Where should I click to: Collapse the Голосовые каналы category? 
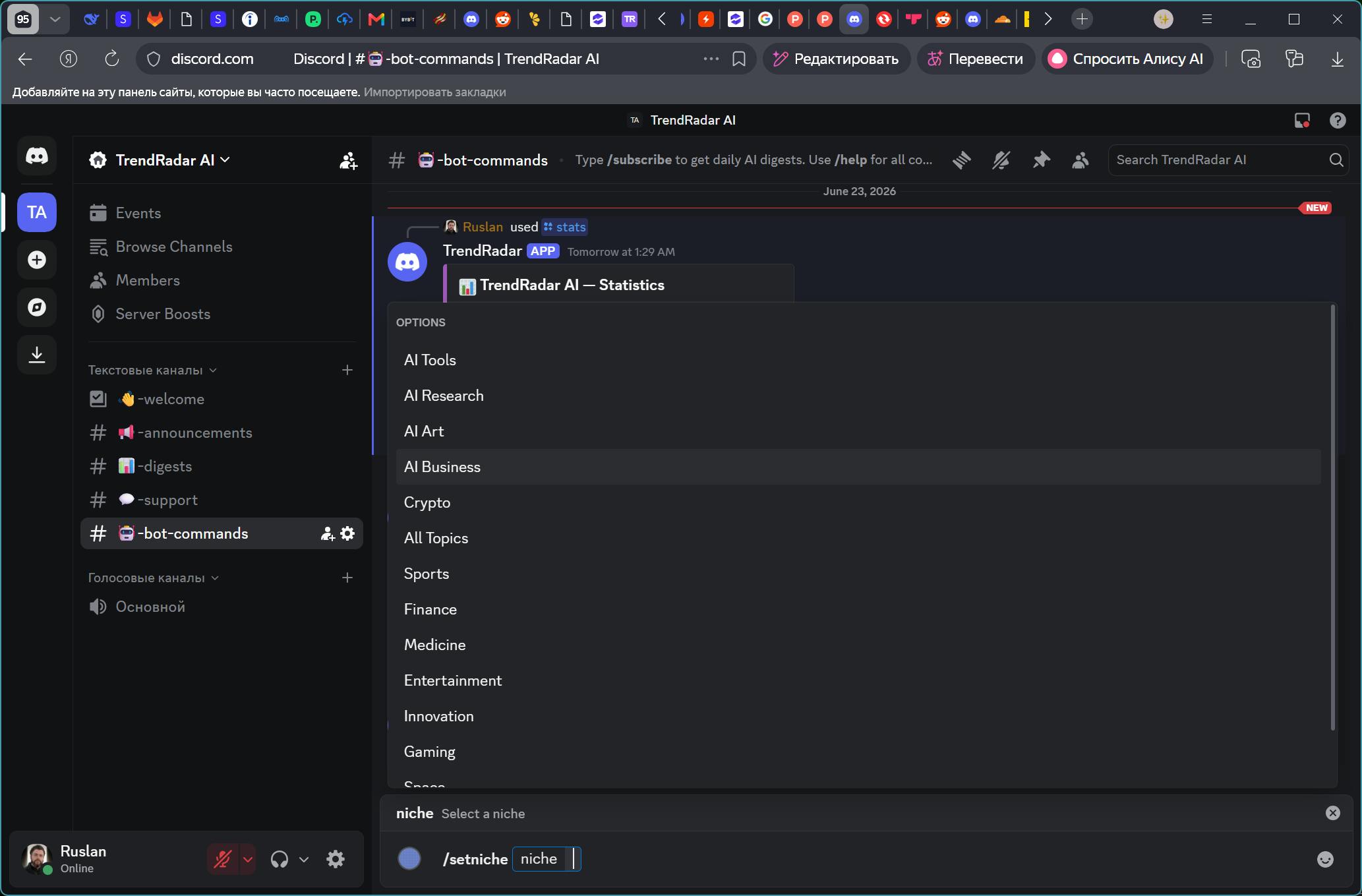tap(153, 578)
